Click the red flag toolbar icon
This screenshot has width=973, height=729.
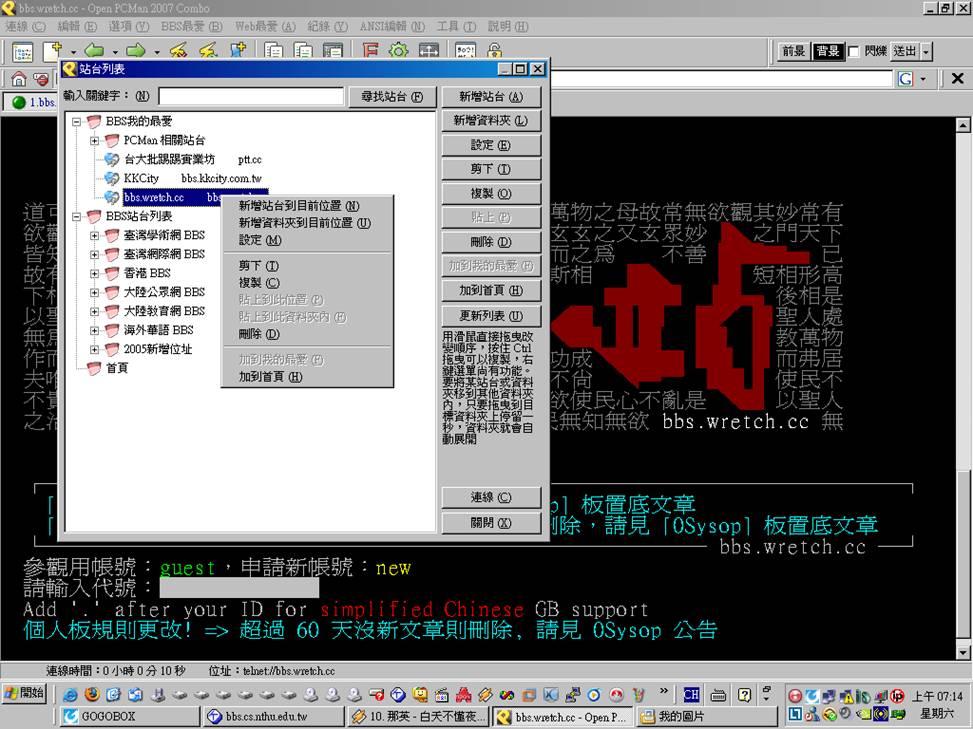tap(370, 52)
